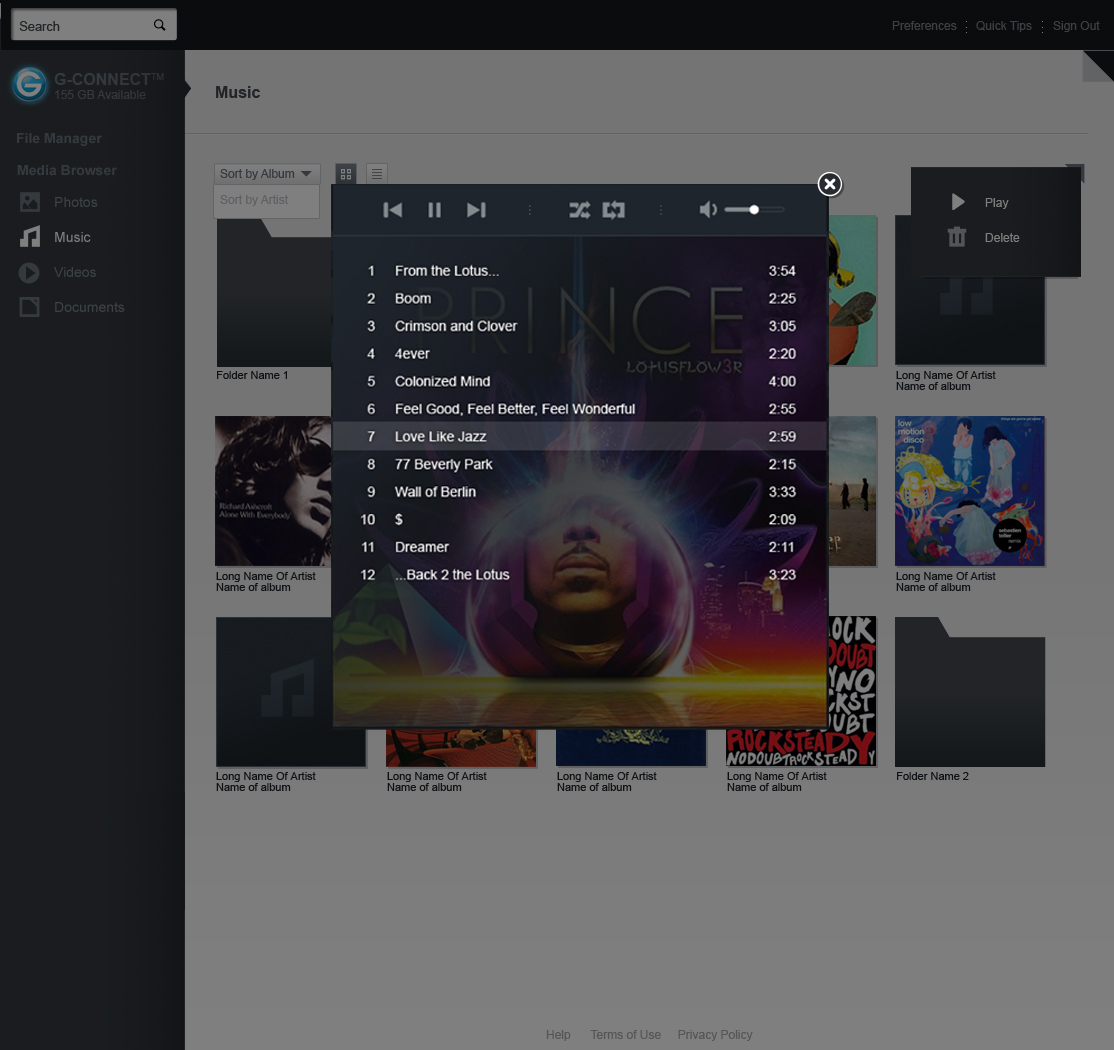Mute the player speaker icon
The image size is (1114, 1050).
click(x=708, y=210)
